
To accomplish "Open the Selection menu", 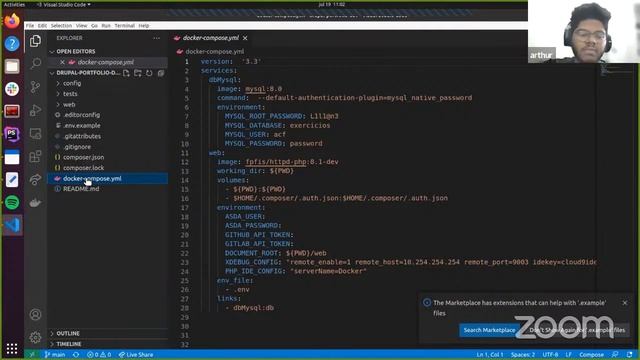I will pyautogui.click(x=61, y=26).
